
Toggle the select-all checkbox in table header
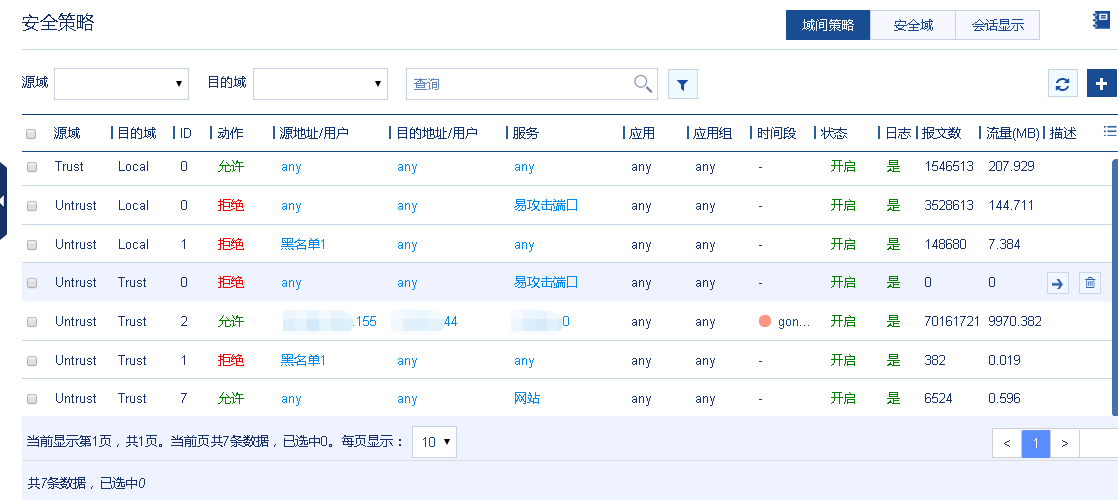(x=31, y=134)
